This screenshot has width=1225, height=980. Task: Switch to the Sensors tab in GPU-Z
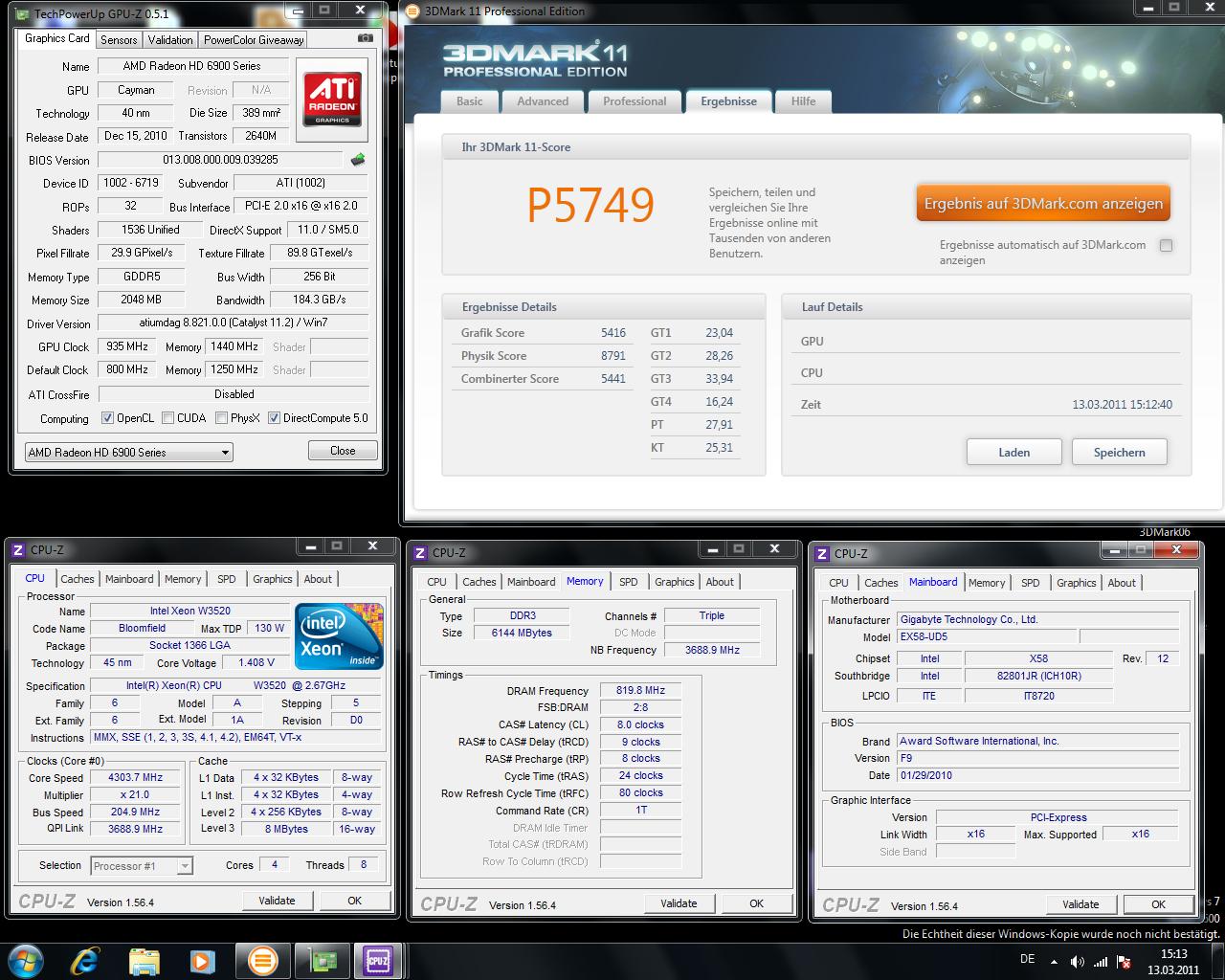(119, 39)
